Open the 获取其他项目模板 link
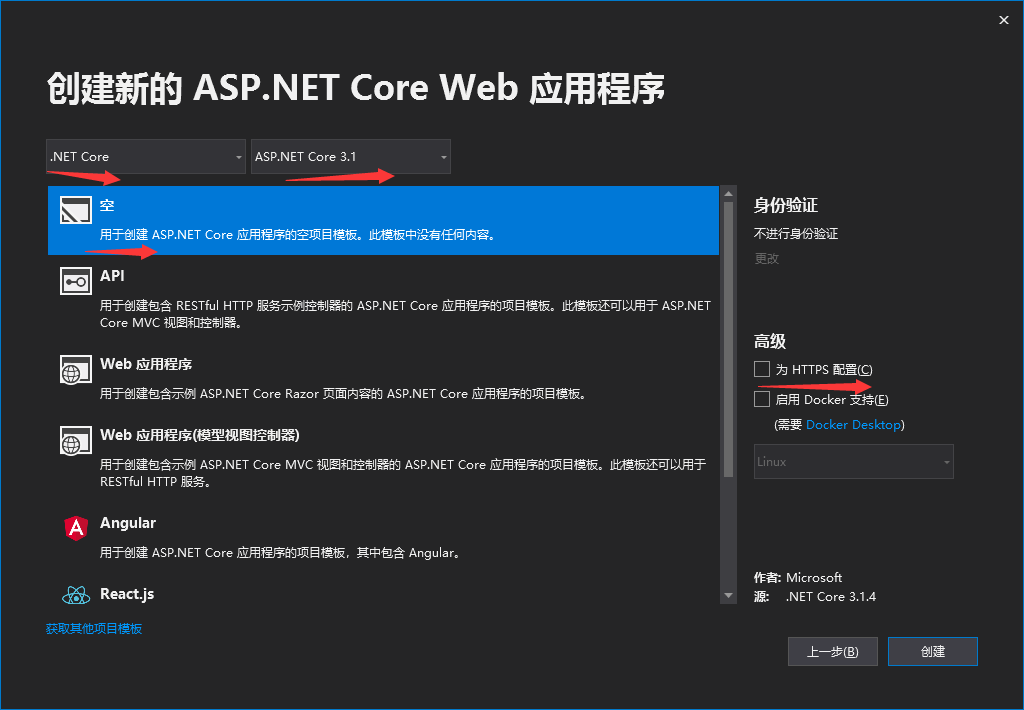This screenshot has width=1024, height=710. point(94,628)
